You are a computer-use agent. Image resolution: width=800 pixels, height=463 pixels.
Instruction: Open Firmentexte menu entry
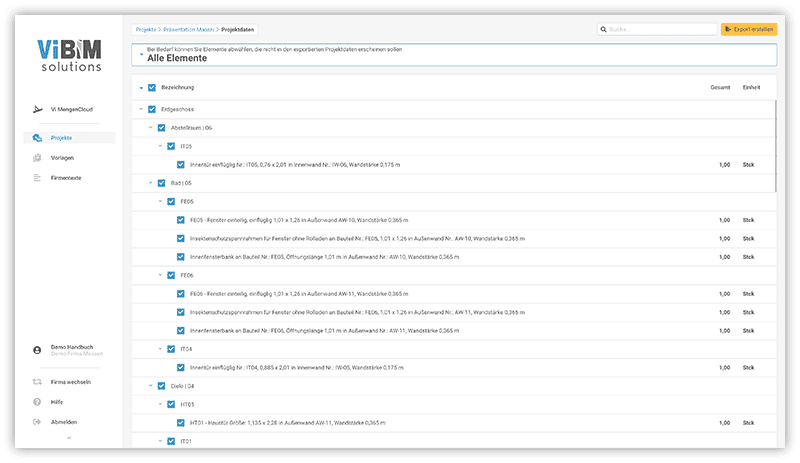[66, 178]
